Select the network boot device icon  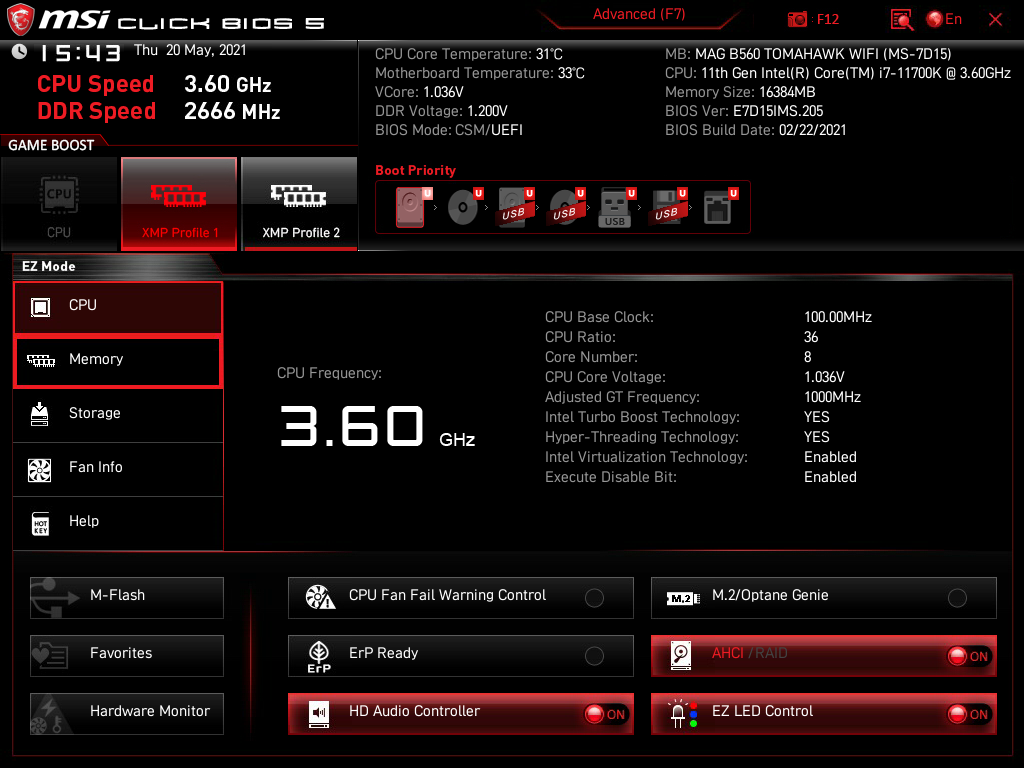point(720,207)
